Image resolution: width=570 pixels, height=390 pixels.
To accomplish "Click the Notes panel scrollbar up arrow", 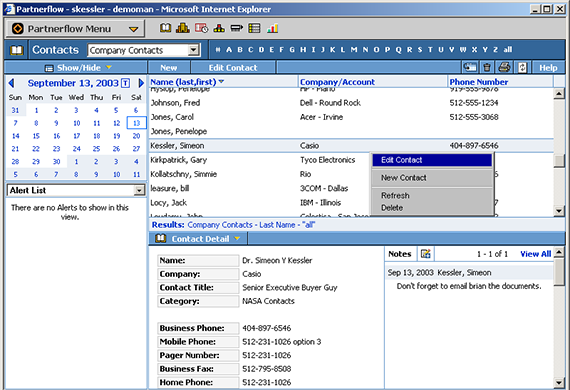I will (x=559, y=252).
